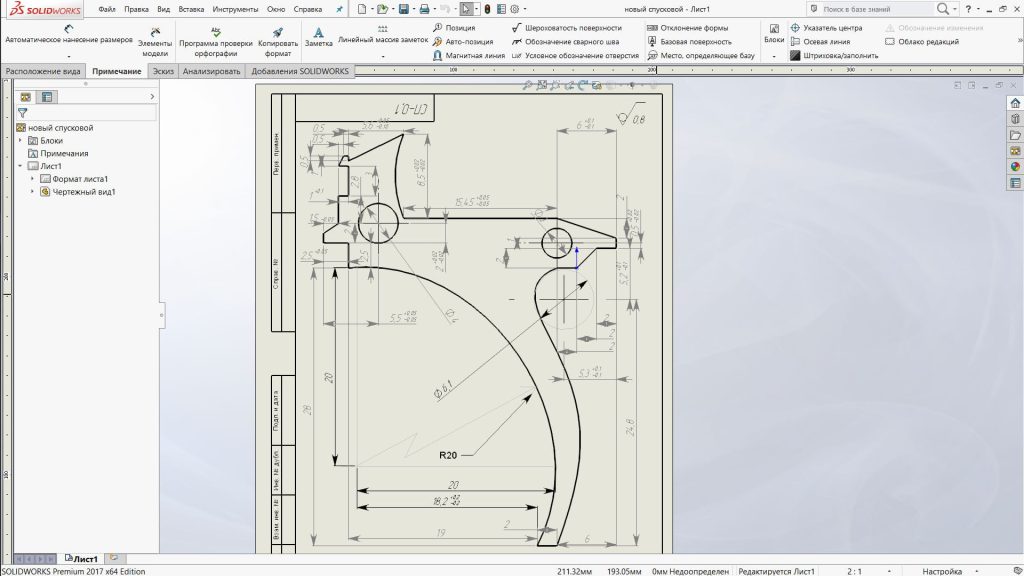
Task: Select the Указатель центра tool
Action: click(826, 28)
